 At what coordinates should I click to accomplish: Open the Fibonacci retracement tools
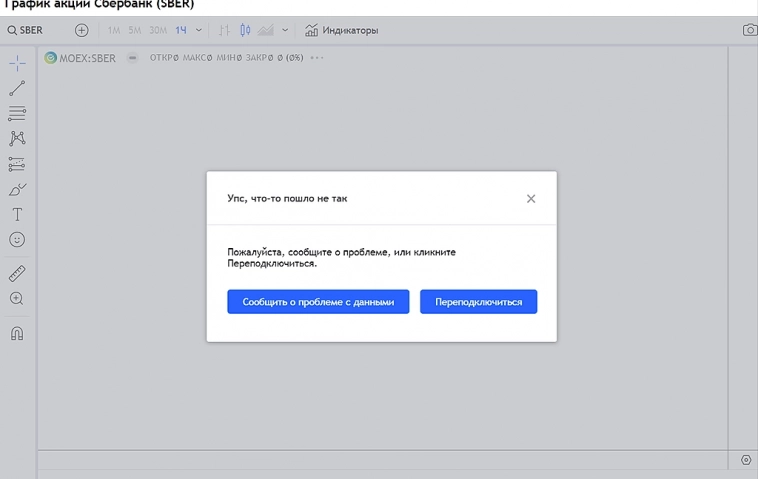(17, 114)
